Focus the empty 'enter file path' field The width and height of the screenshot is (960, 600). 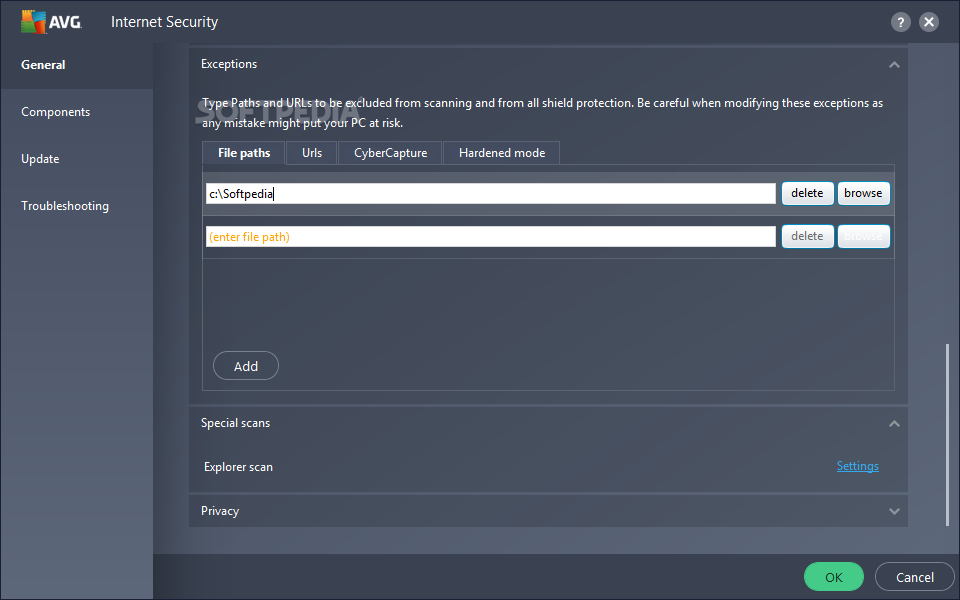(x=490, y=236)
